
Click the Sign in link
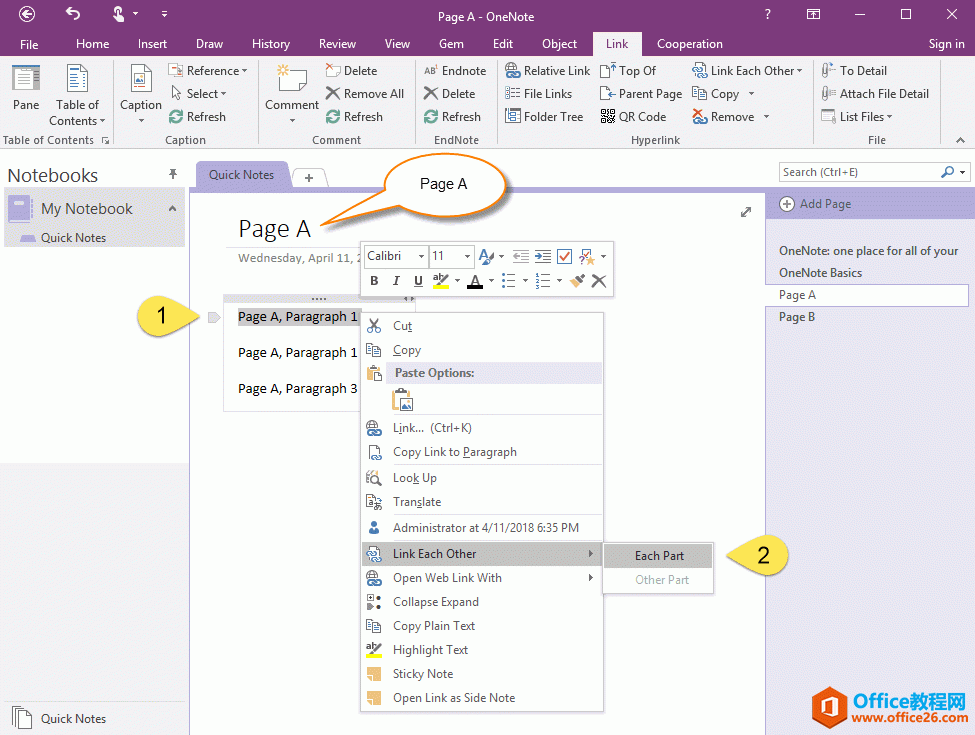tap(946, 44)
